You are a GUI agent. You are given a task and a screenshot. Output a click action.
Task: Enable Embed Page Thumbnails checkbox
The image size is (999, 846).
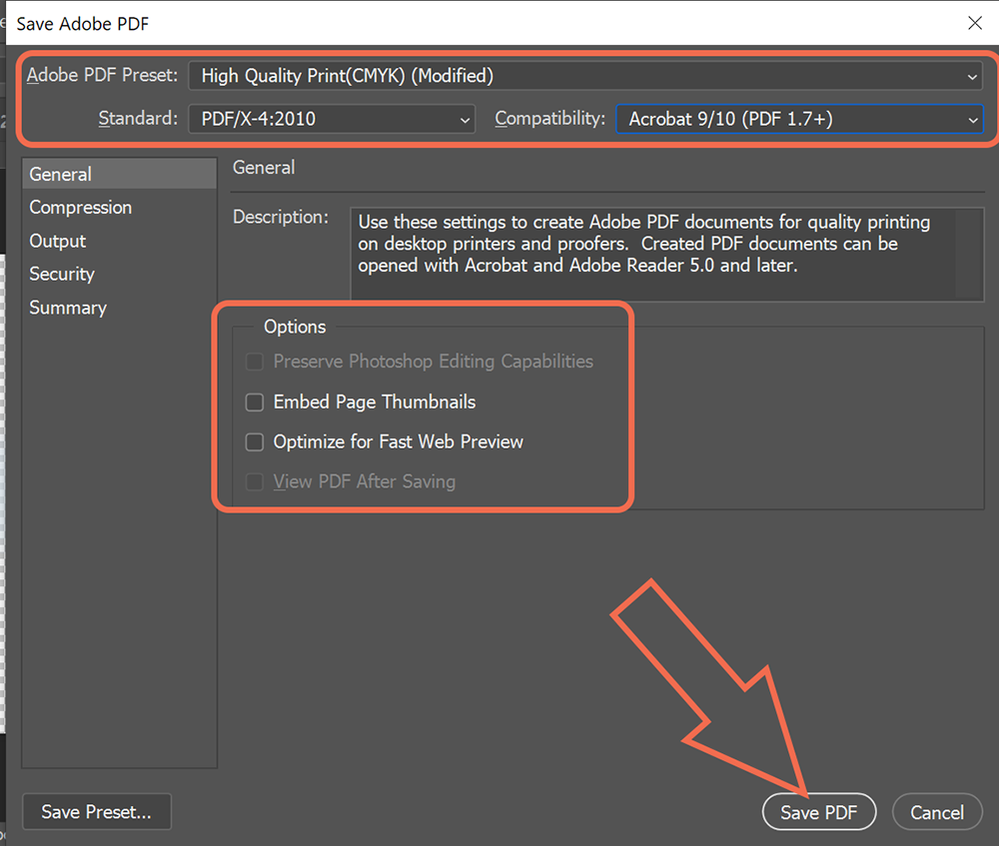255,402
